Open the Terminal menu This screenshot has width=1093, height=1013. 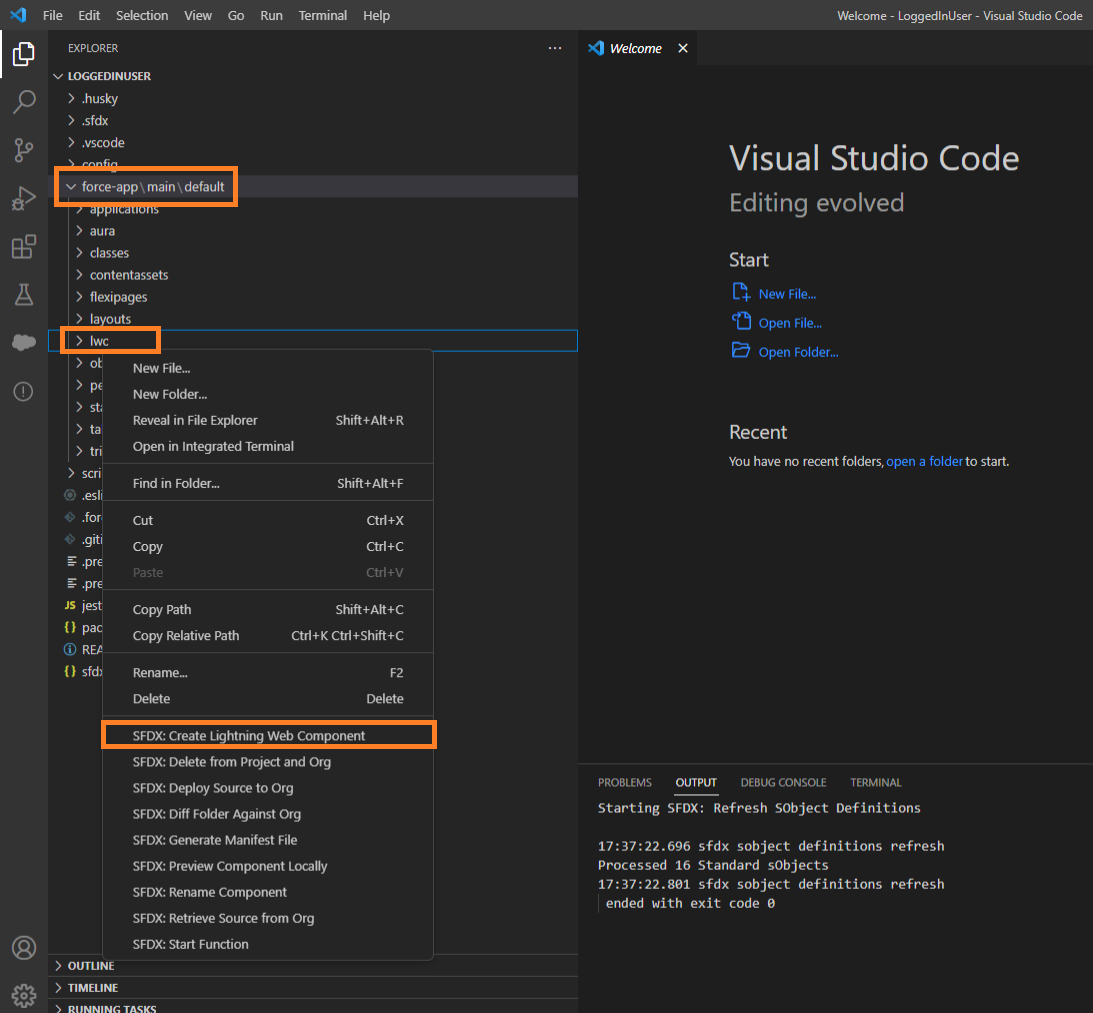click(323, 16)
